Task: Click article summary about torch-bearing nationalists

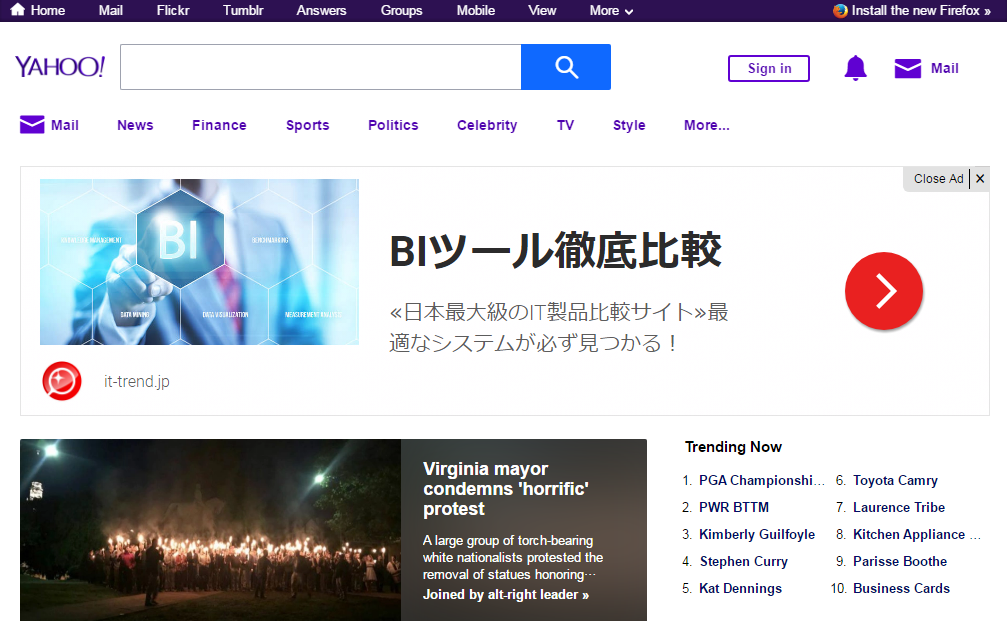Action: click(512, 557)
